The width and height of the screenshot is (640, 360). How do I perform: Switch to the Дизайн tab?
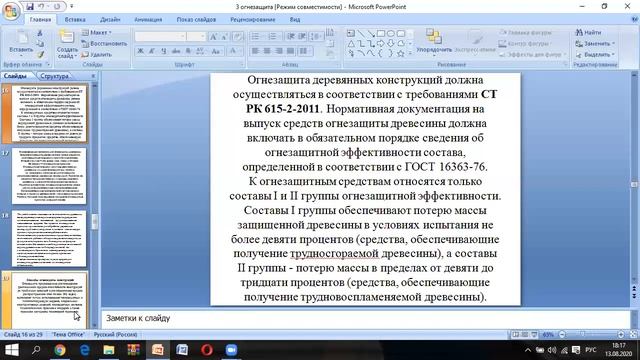click(x=110, y=20)
